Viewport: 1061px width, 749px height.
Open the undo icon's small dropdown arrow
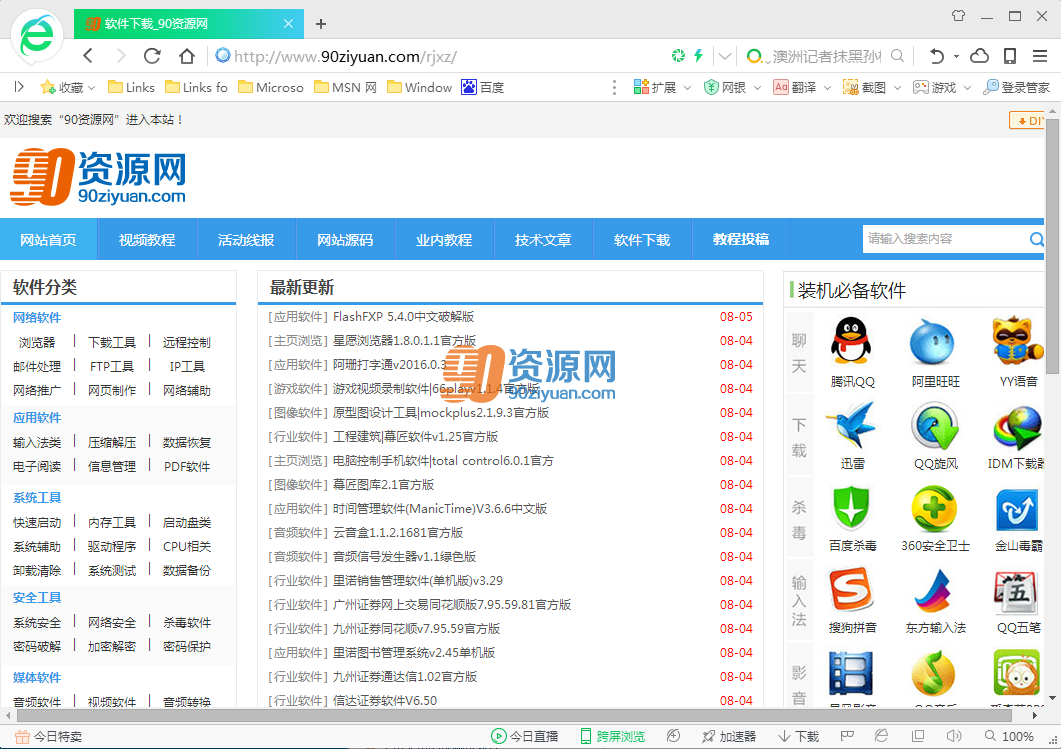pos(956,56)
